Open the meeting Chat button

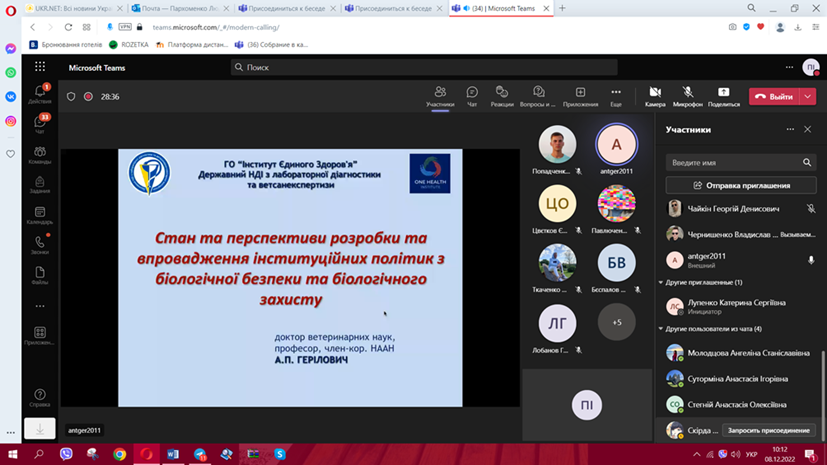472,97
